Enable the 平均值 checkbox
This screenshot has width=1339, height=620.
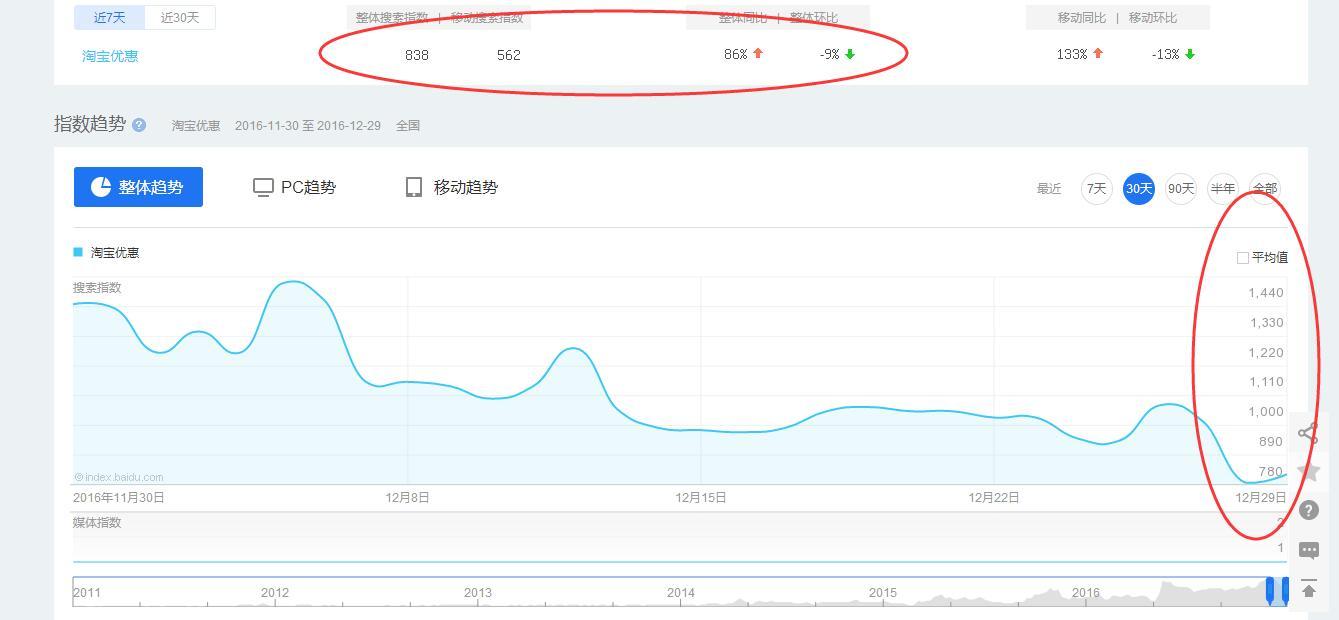coord(1243,258)
